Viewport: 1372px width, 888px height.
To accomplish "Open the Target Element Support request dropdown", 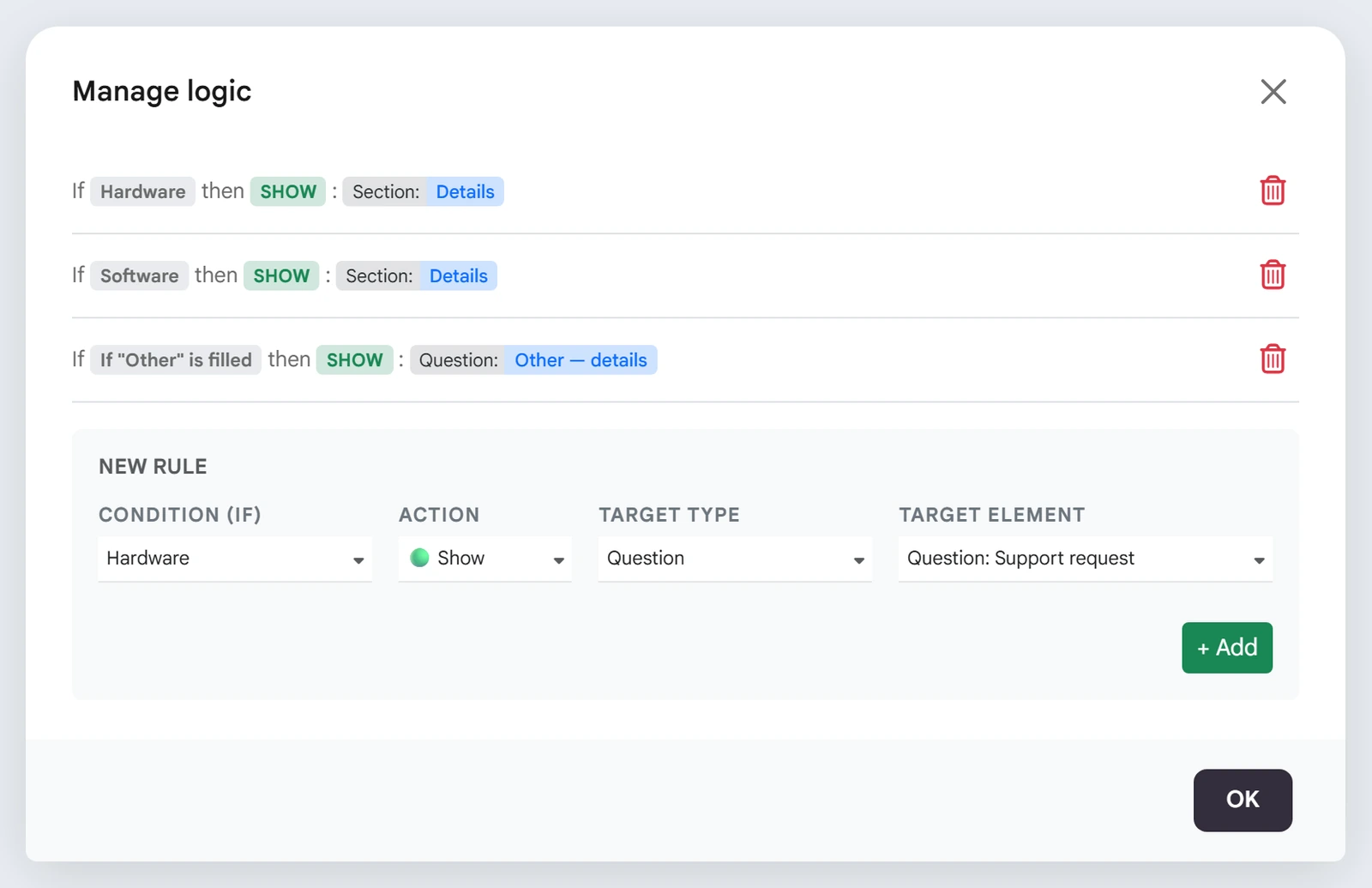I will (x=1086, y=559).
